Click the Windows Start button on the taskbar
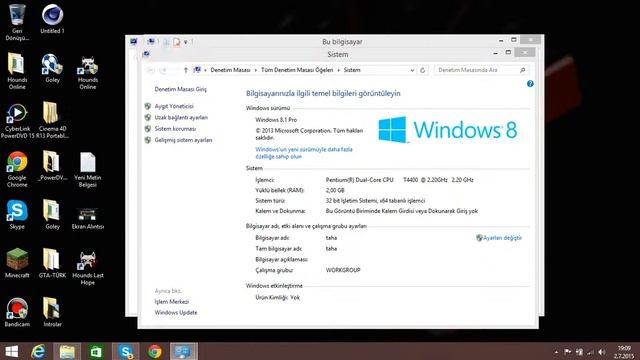The width and height of the screenshot is (640, 360). click(x=12, y=351)
